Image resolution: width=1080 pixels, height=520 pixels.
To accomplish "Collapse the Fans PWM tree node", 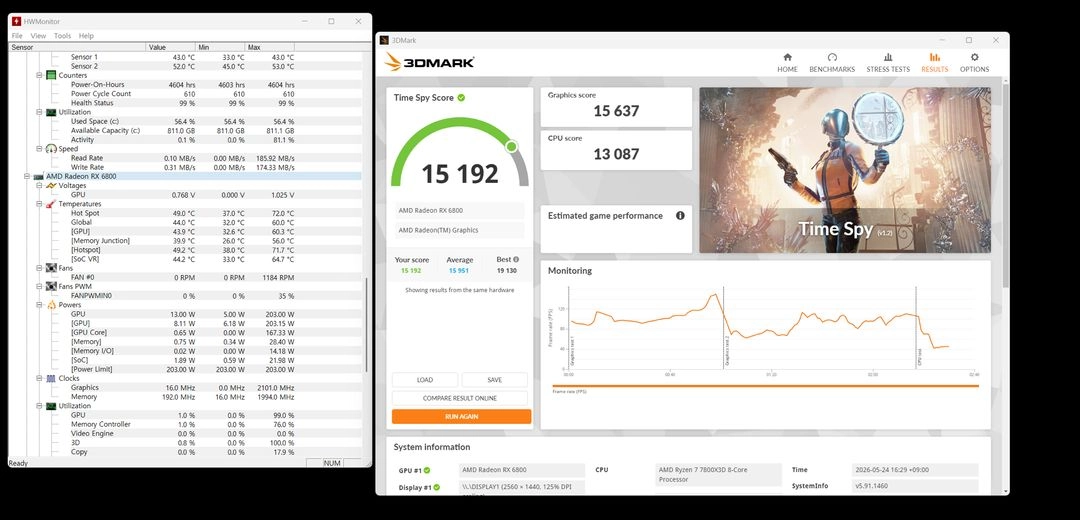I will (39, 287).
